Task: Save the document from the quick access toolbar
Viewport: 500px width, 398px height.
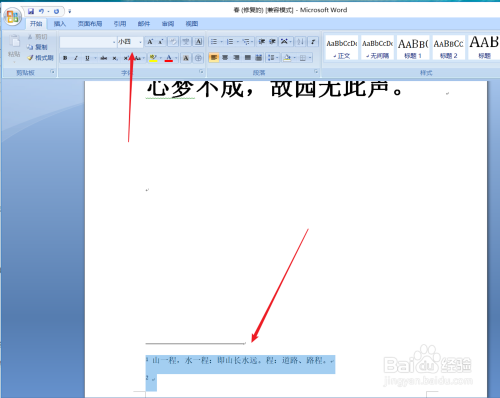Action: pos(31,11)
